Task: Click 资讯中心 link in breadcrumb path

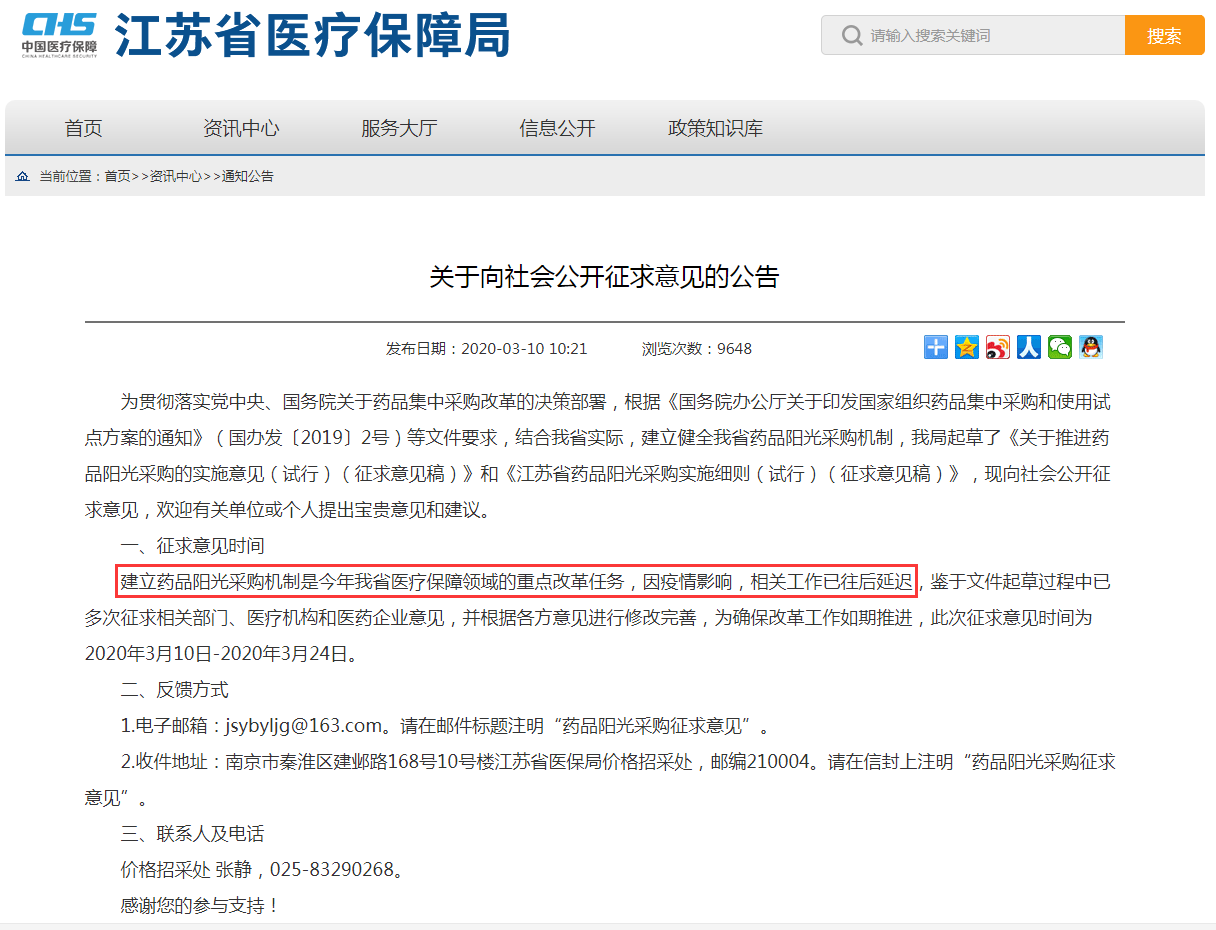Action: click(176, 176)
